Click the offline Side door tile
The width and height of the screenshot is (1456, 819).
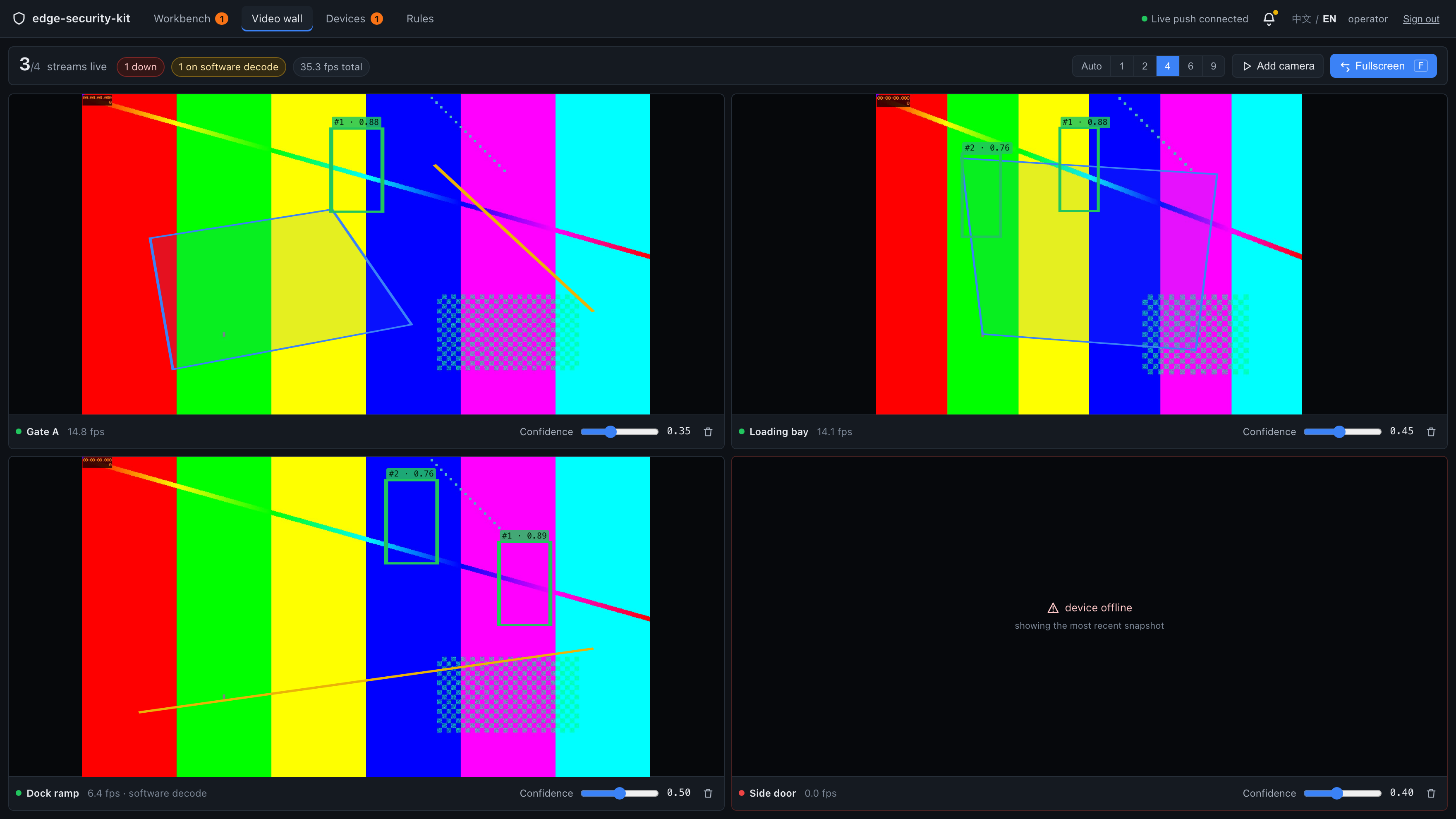pyautogui.click(x=1089, y=617)
